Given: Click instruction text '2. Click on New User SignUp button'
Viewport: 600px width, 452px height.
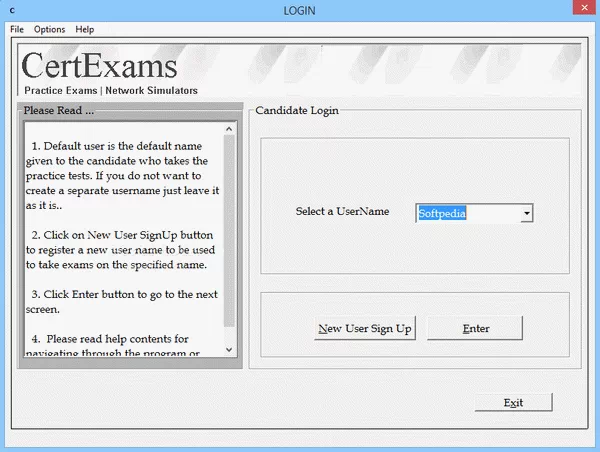Looking at the screenshot, I should point(122,235).
